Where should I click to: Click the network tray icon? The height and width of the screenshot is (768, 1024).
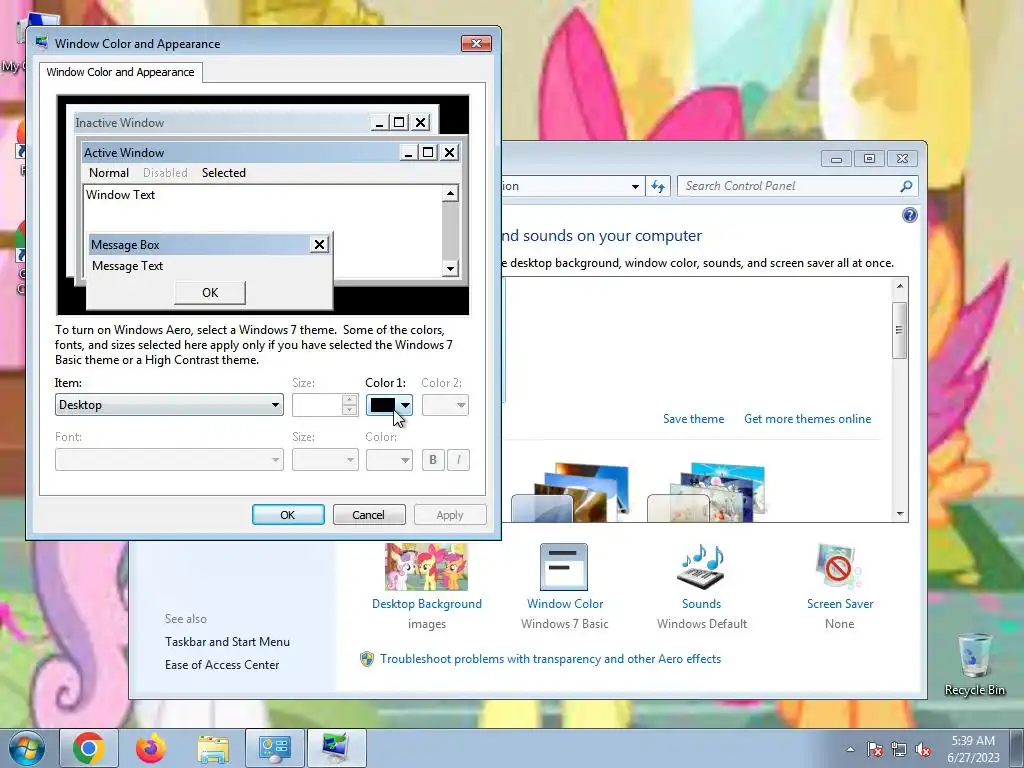coord(899,749)
